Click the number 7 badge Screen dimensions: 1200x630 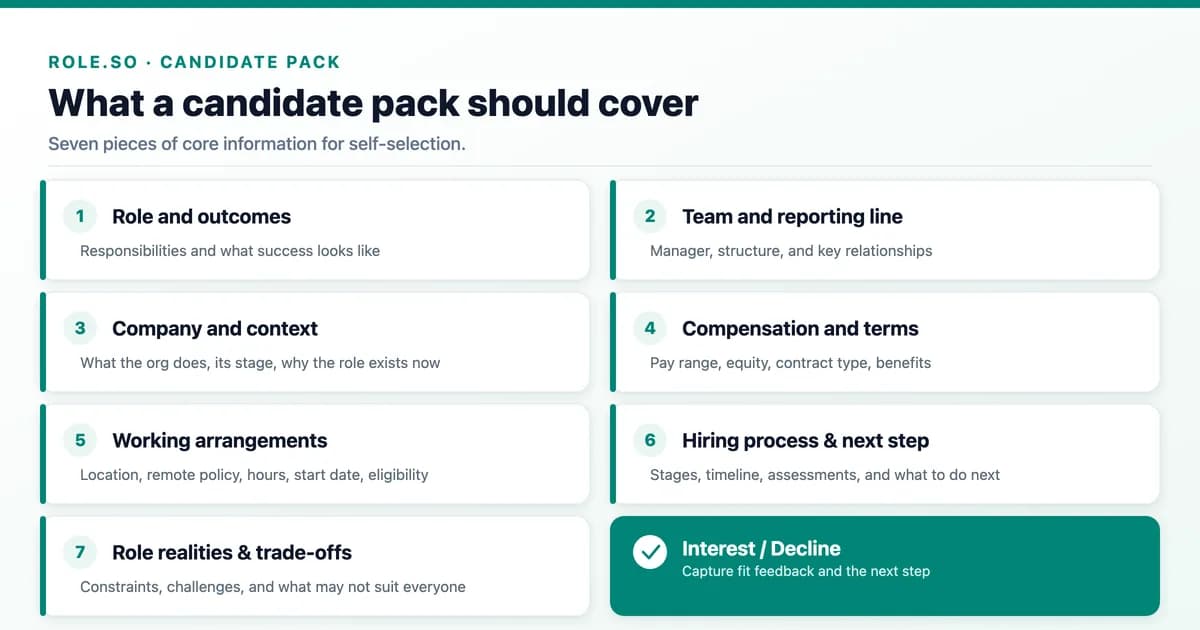[x=80, y=552]
